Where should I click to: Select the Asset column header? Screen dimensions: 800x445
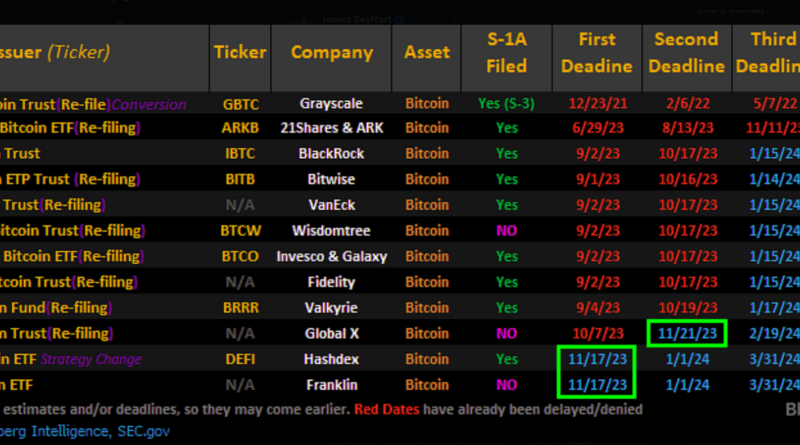(x=427, y=52)
